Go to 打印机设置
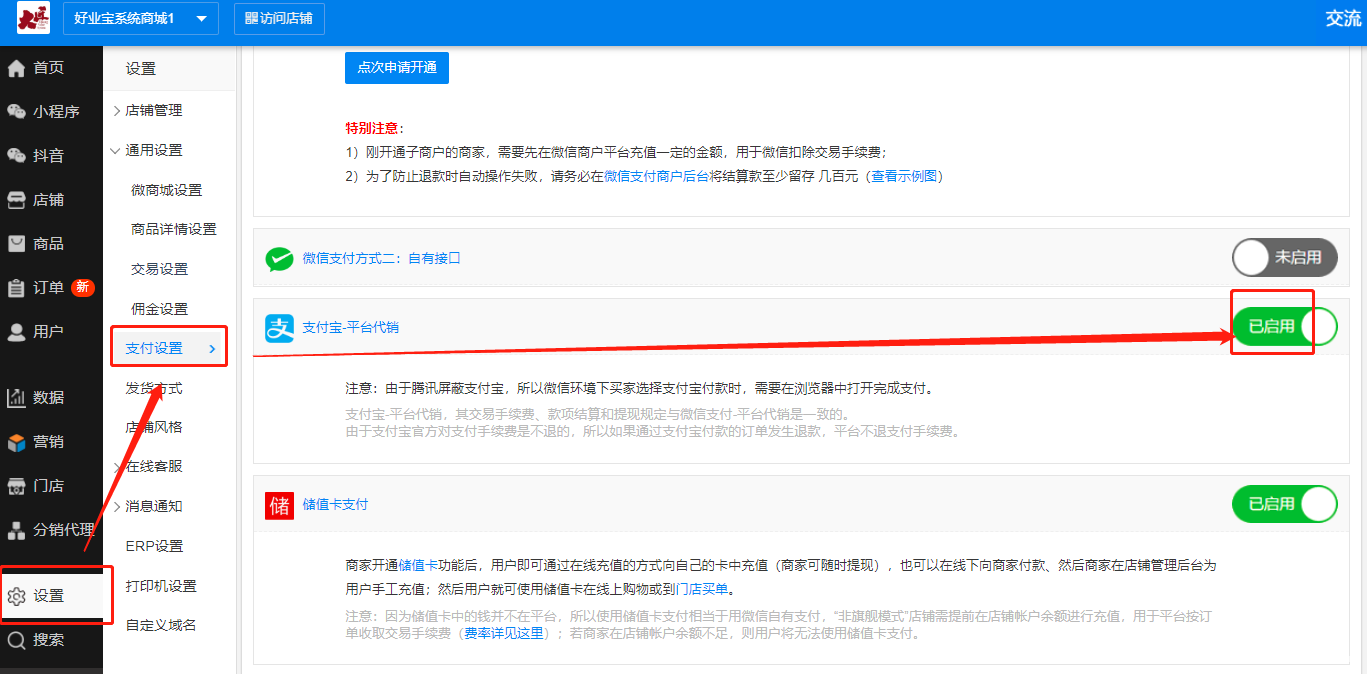The image size is (1367, 674). pos(161,586)
